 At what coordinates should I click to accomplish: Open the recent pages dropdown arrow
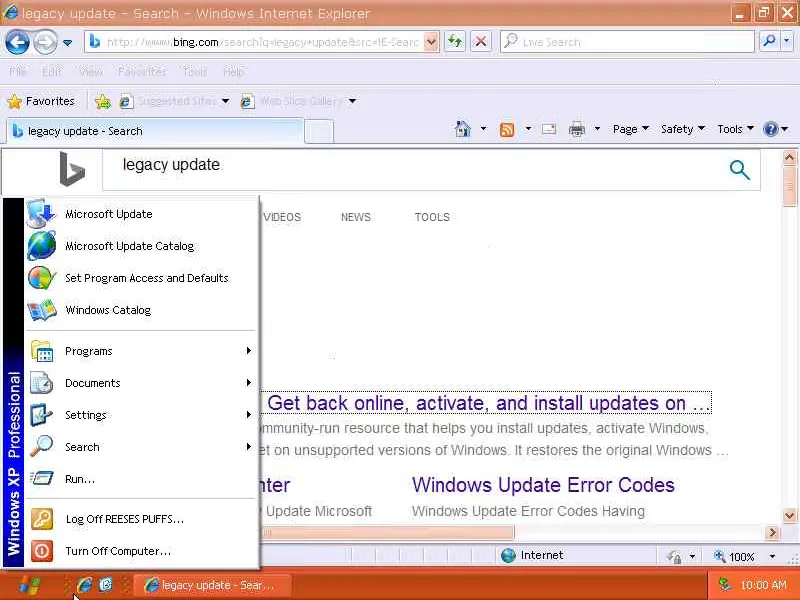(67, 43)
